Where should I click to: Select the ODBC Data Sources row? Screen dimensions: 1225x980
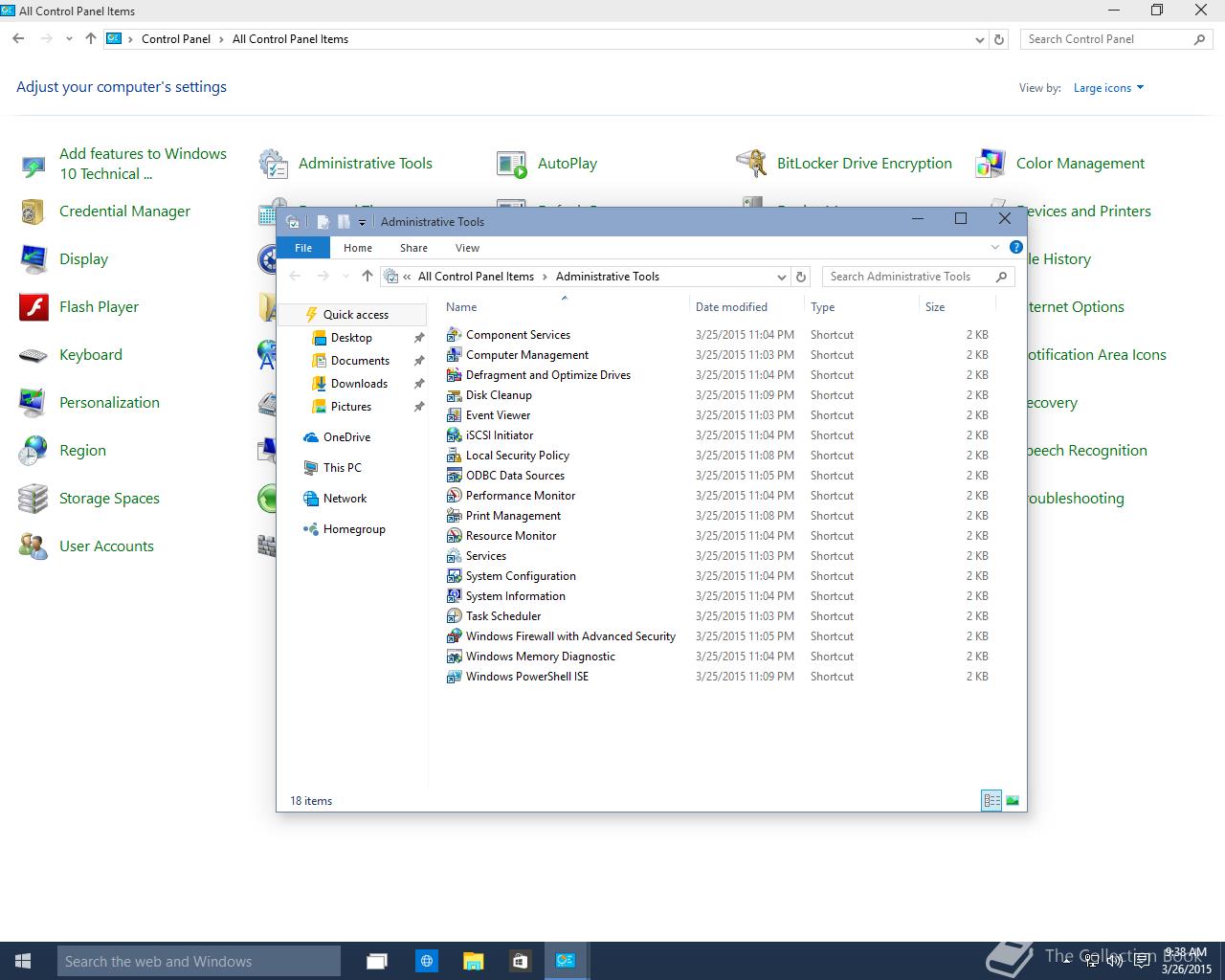(x=718, y=476)
